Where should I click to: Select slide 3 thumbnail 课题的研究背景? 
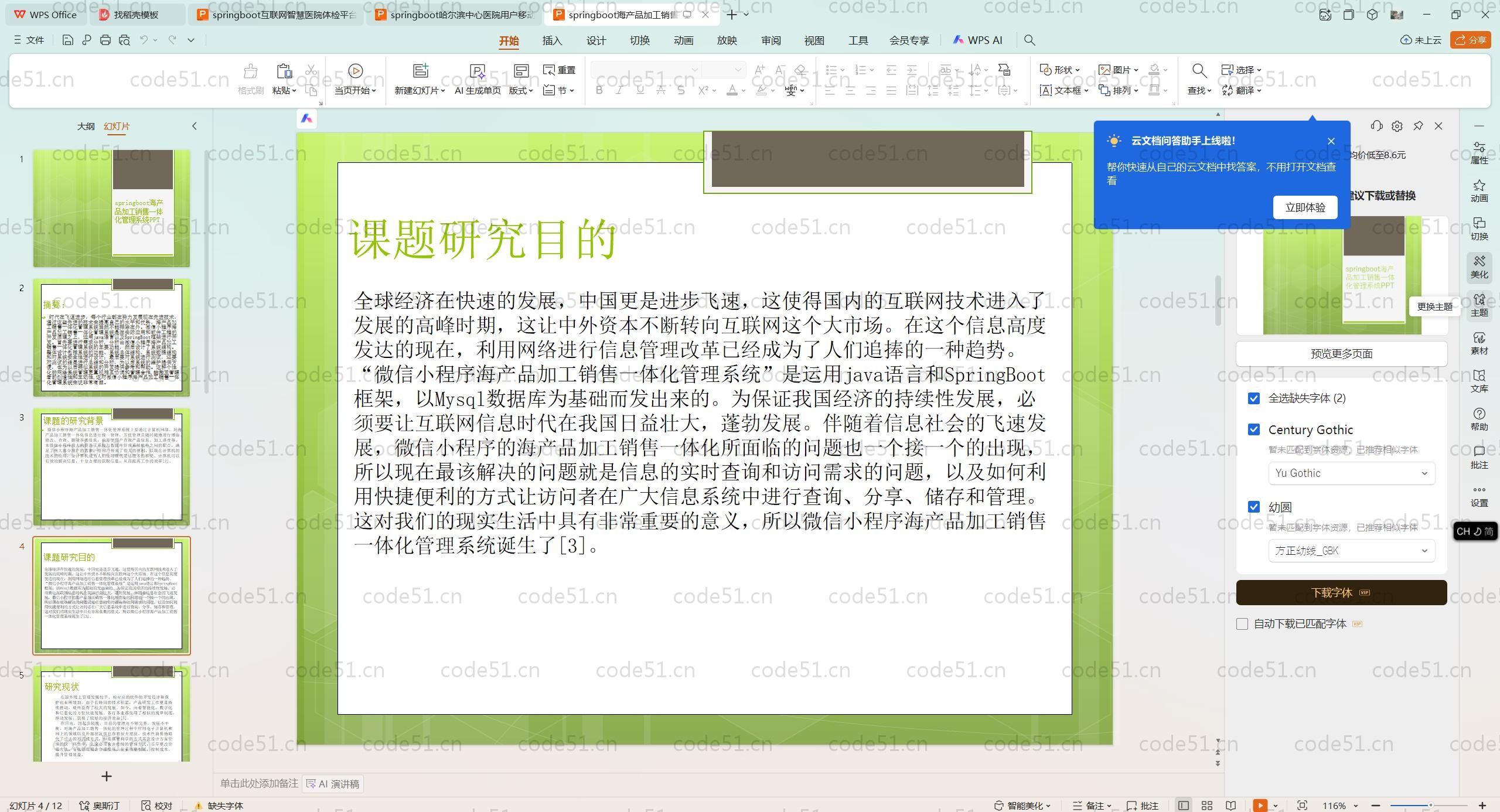[111, 466]
